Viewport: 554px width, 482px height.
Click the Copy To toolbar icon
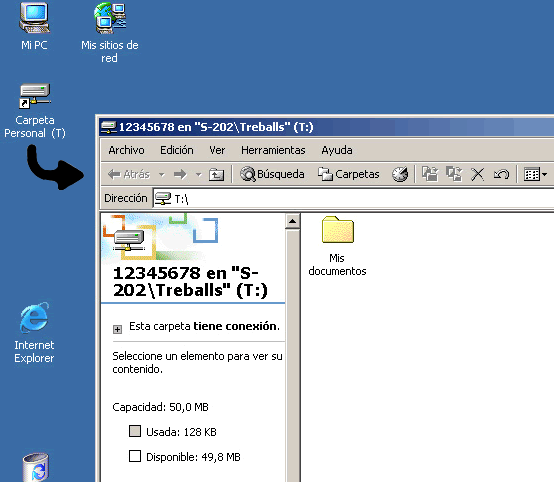click(x=454, y=174)
